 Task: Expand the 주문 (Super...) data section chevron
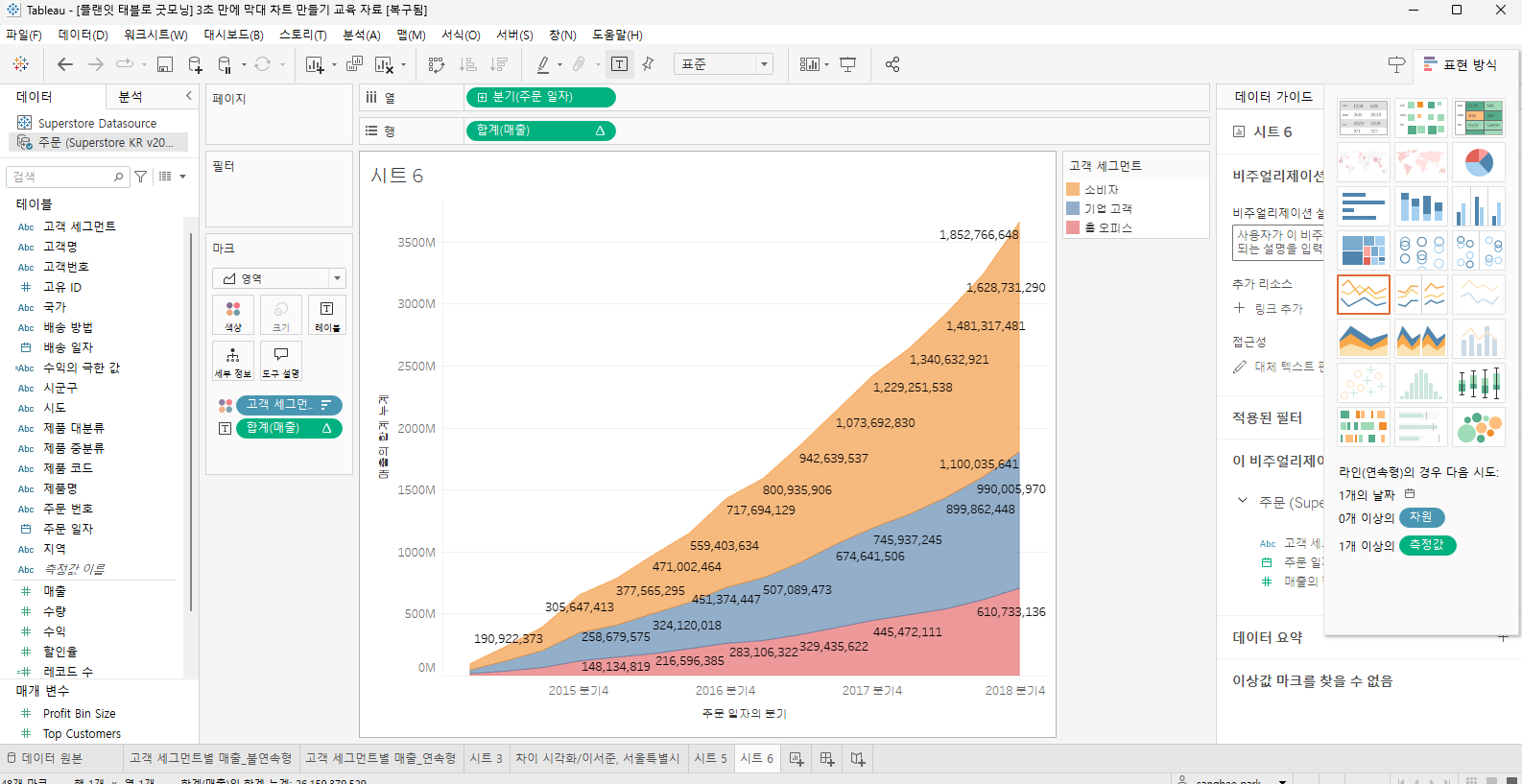point(1243,501)
